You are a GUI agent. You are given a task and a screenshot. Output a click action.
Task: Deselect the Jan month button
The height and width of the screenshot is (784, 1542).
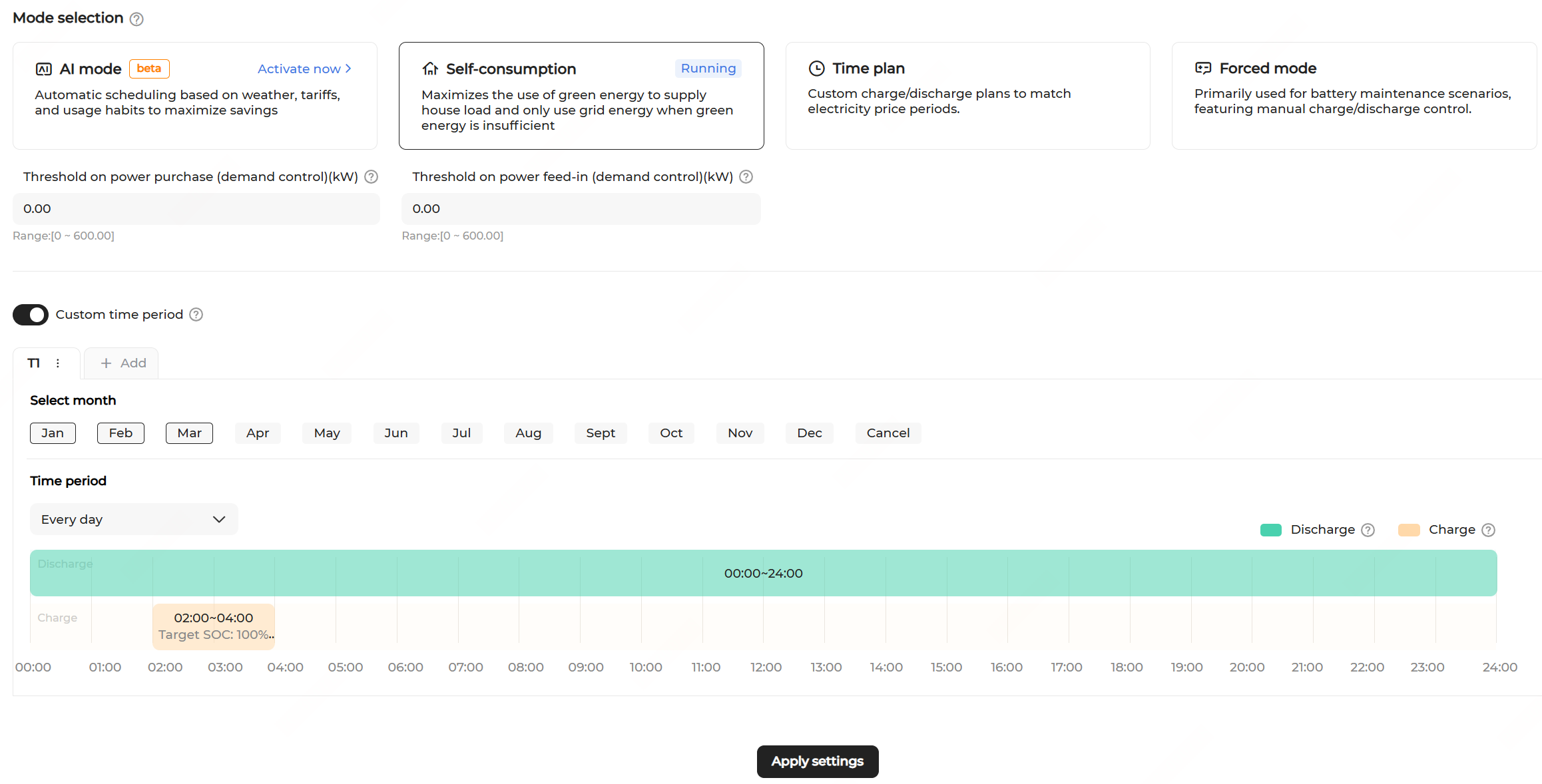click(53, 433)
